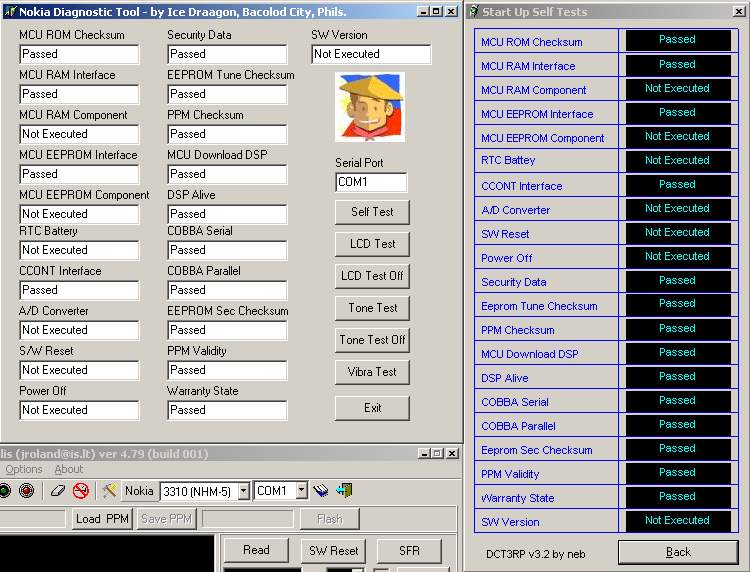Click the blue chip icon after COM1
The image size is (750, 572).
(x=321, y=491)
